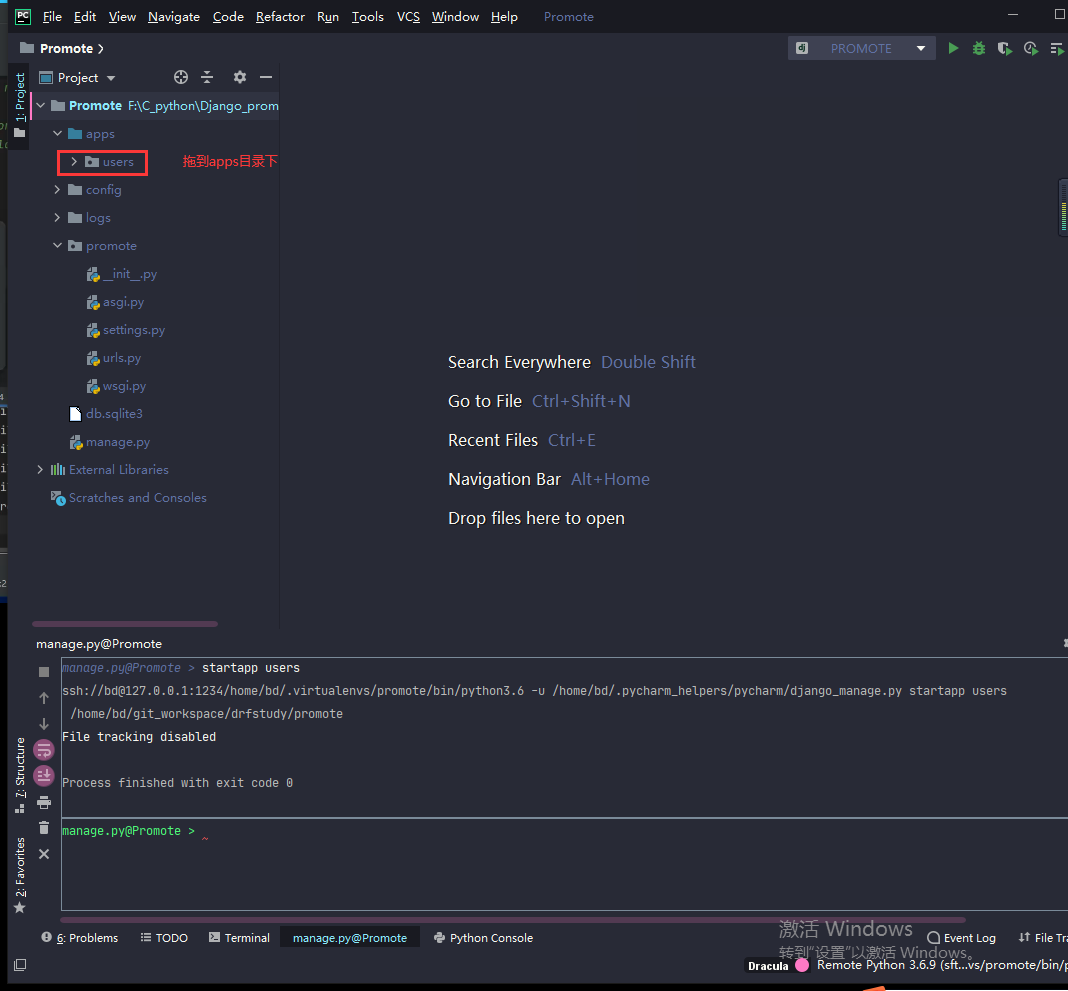
Task: Click the manage.py command input field
Action: click(x=565, y=864)
